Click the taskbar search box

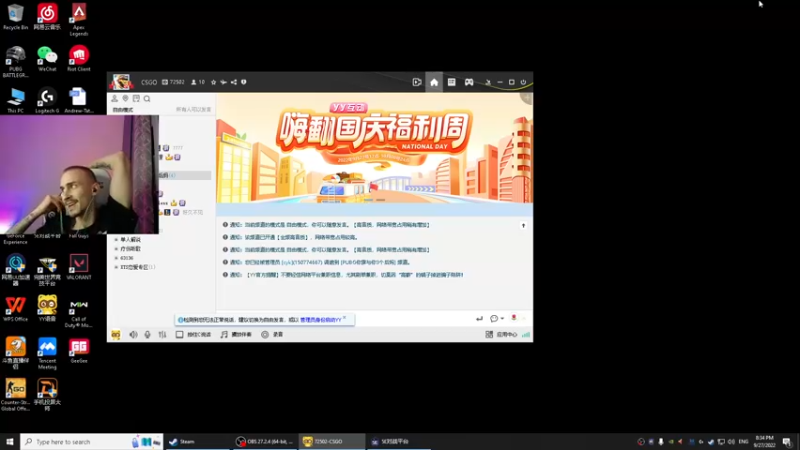pyautogui.click(x=92, y=442)
